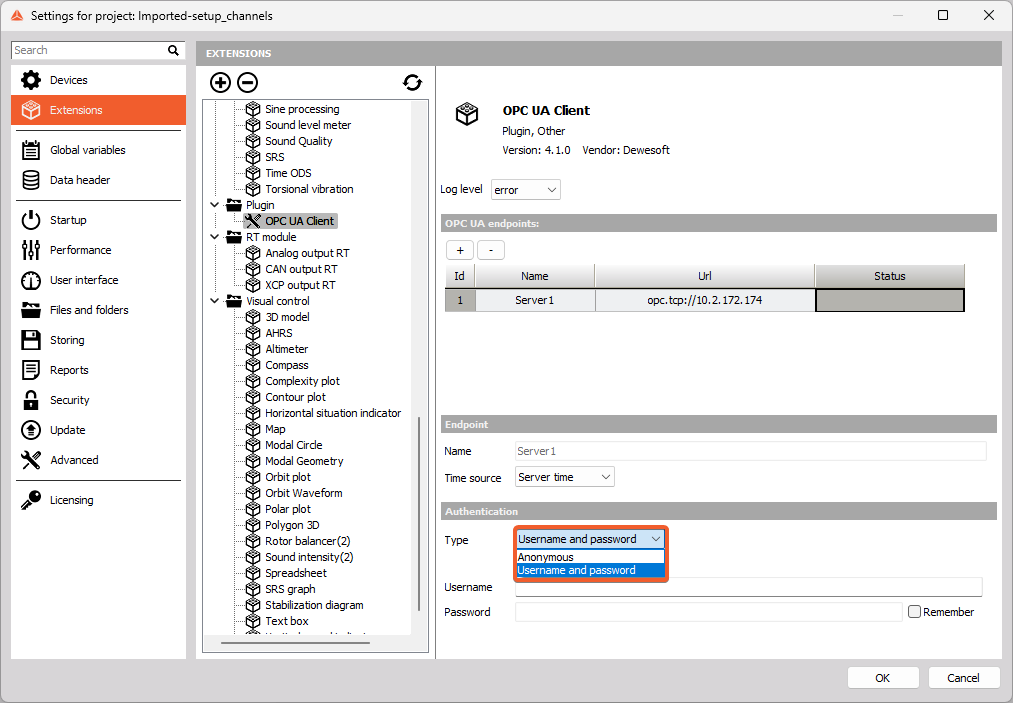Image resolution: width=1013 pixels, height=703 pixels.
Task: Open Advanced tools icon
Action: click(30, 460)
